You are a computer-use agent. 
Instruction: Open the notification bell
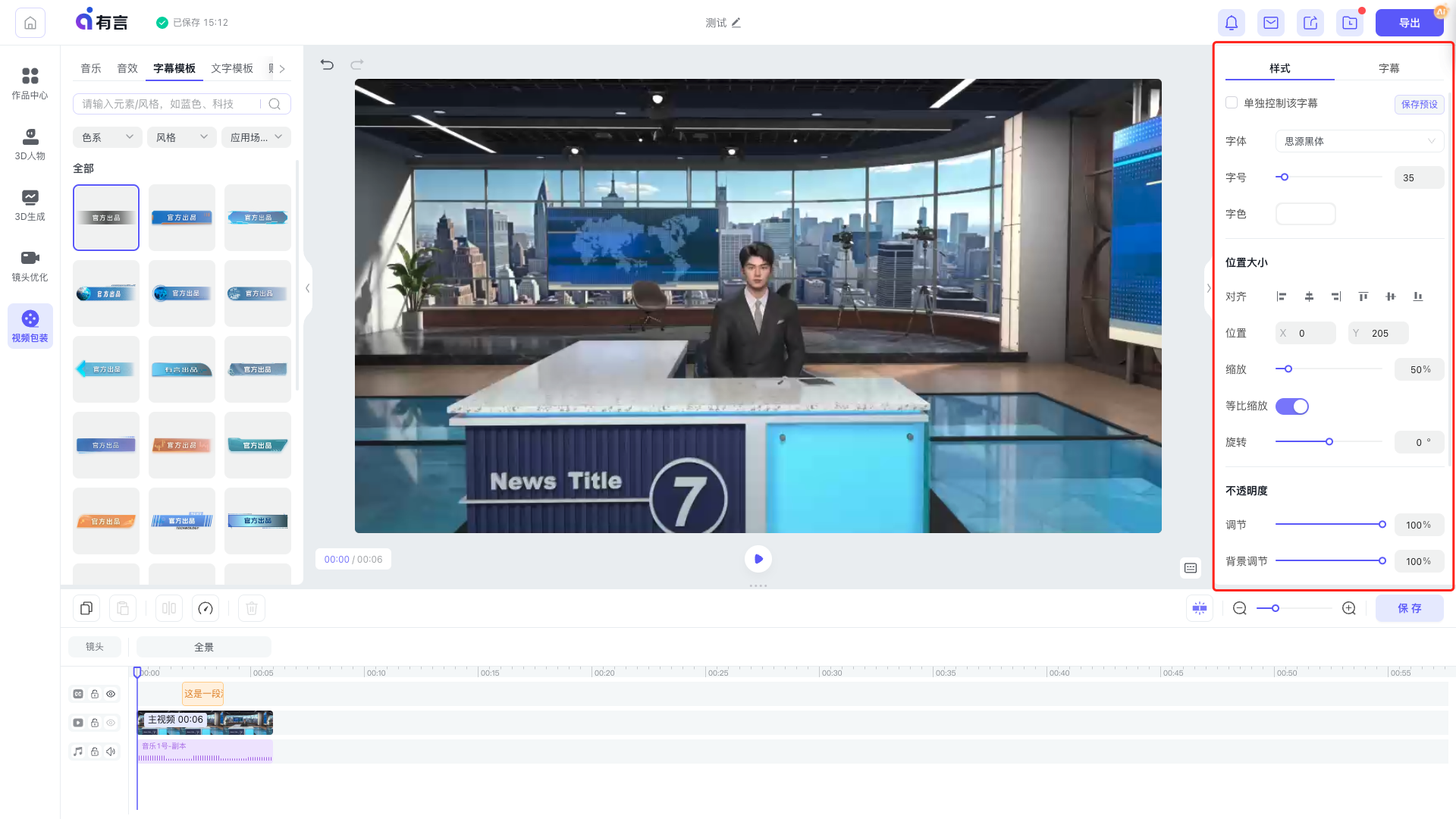1232,23
